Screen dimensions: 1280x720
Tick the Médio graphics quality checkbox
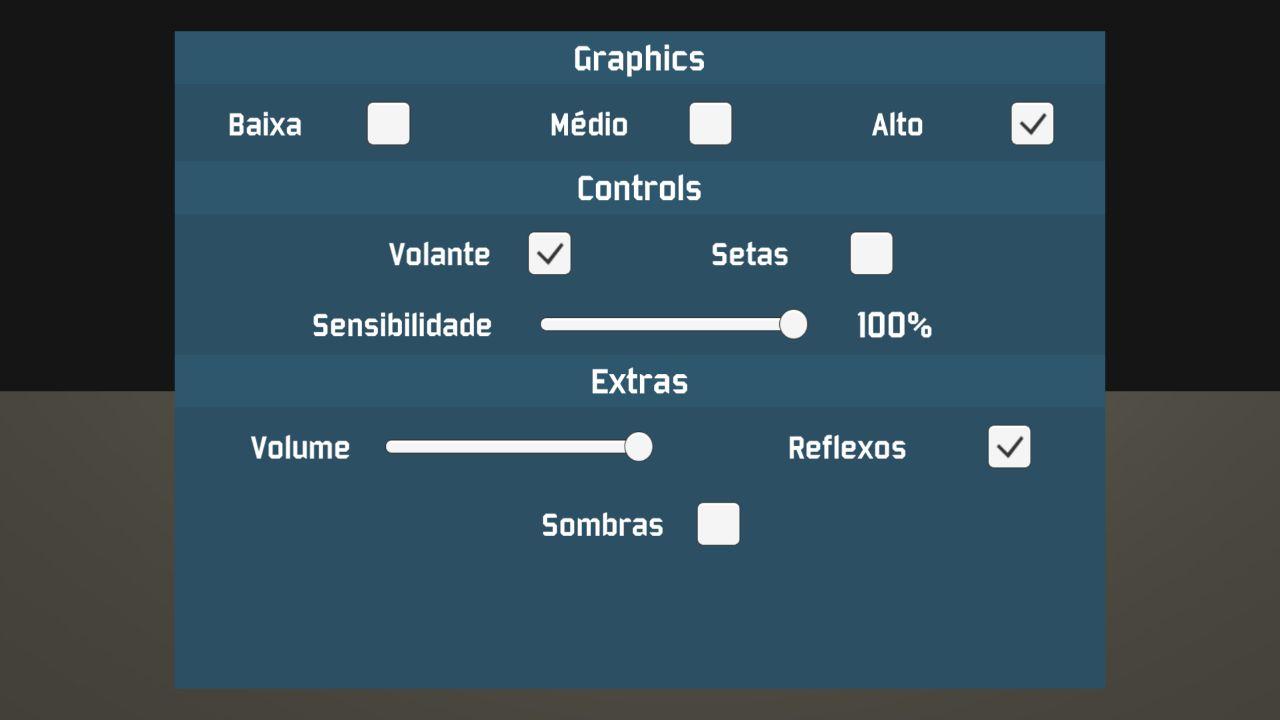click(710, 124)
